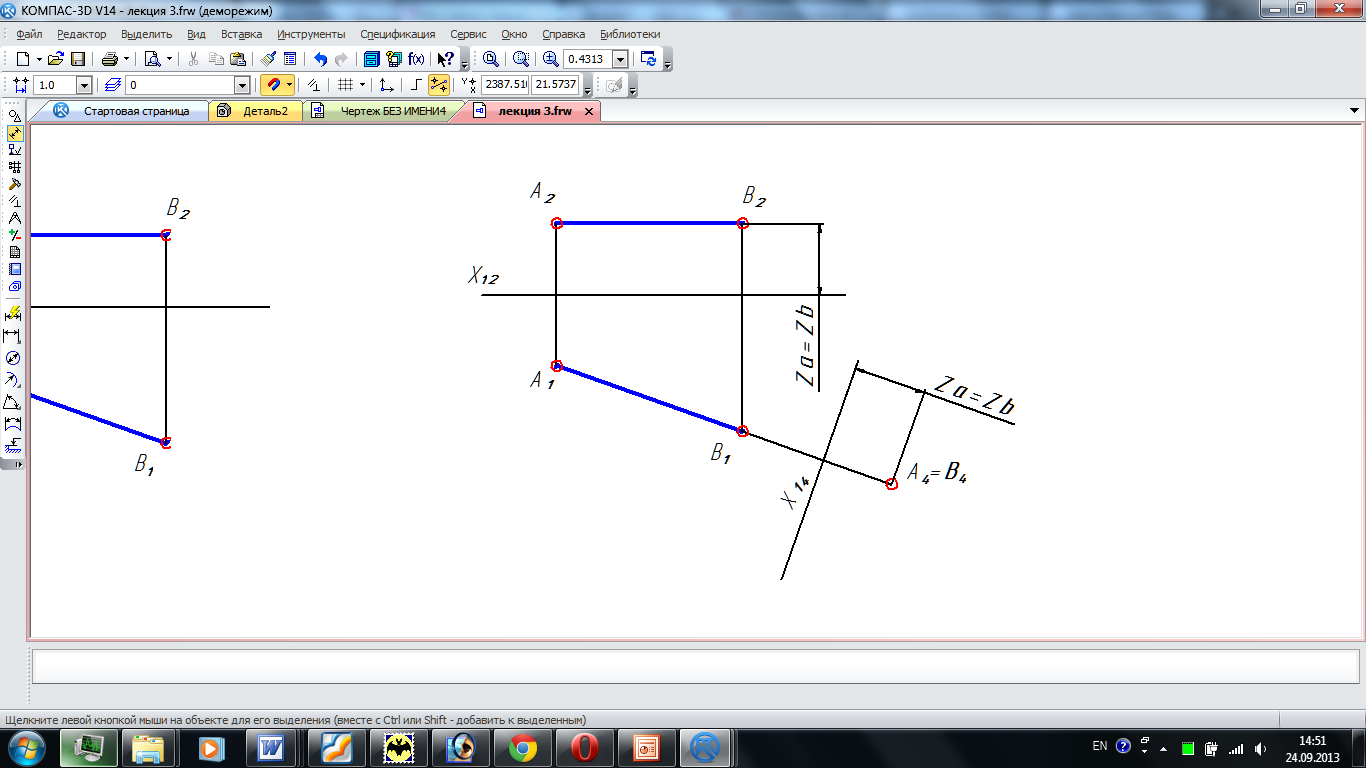Select the active Dimensions panel icon

click(x=14, y=133)
